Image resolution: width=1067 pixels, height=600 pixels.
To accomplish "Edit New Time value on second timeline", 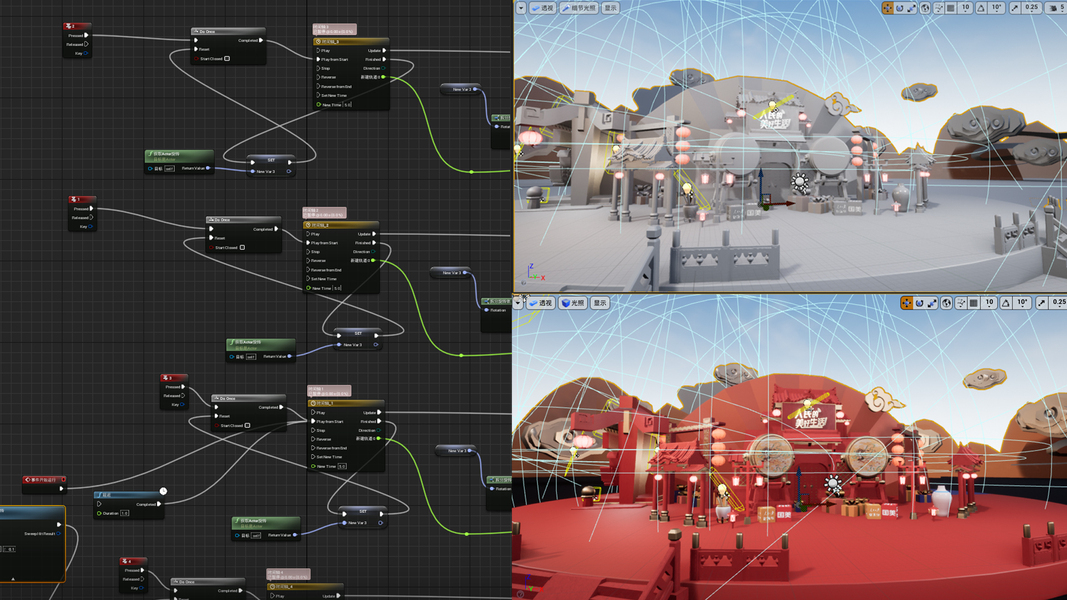I will (x=338, y=288).
